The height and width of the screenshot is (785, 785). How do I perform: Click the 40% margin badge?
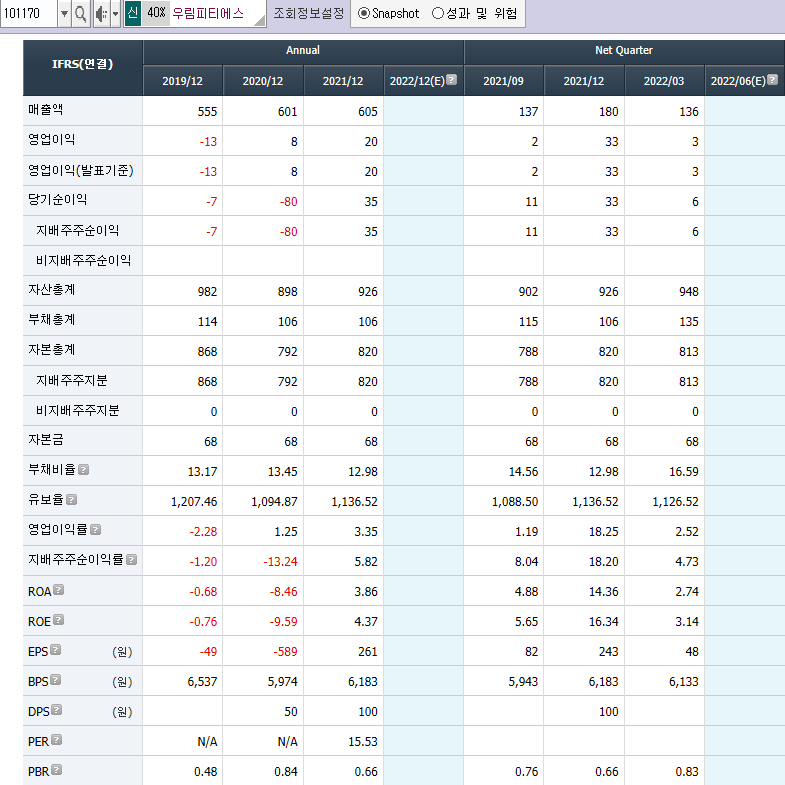tap(156, 13)
